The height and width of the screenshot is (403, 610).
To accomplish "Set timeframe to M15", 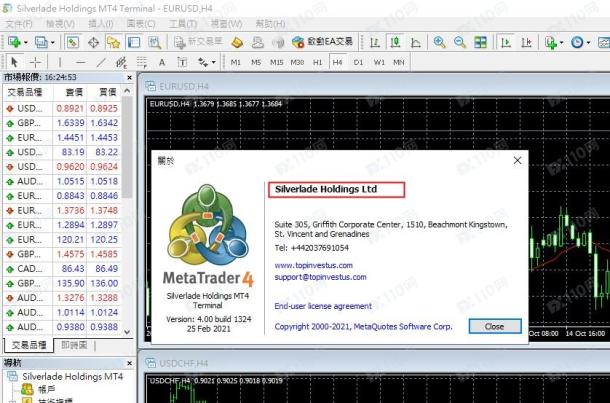I will pos(277,62).
